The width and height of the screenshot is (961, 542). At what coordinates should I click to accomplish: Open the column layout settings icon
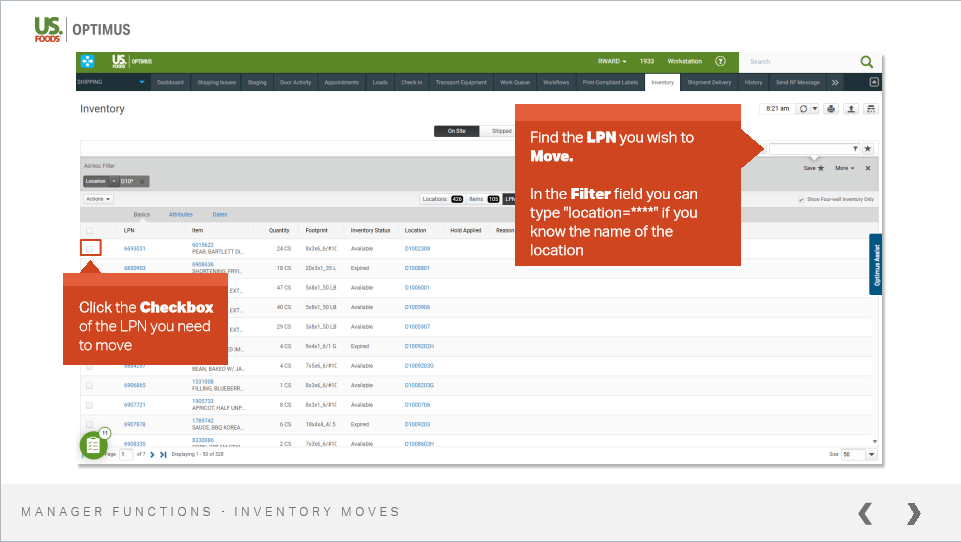(870, 109)
